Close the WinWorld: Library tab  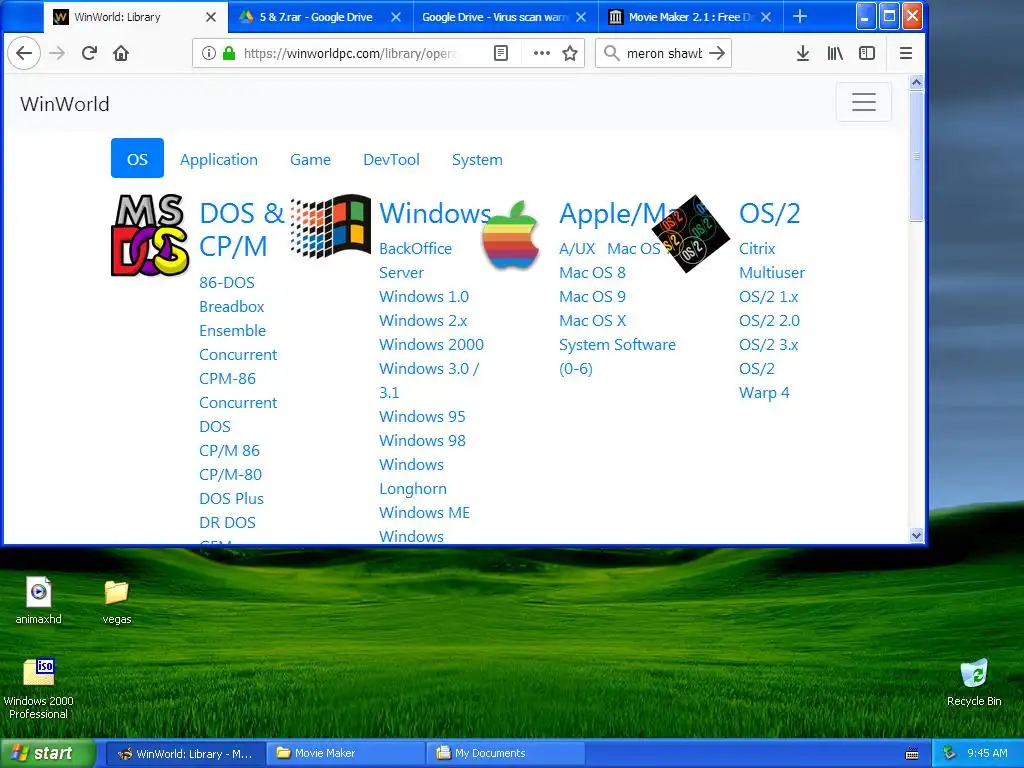210,17
